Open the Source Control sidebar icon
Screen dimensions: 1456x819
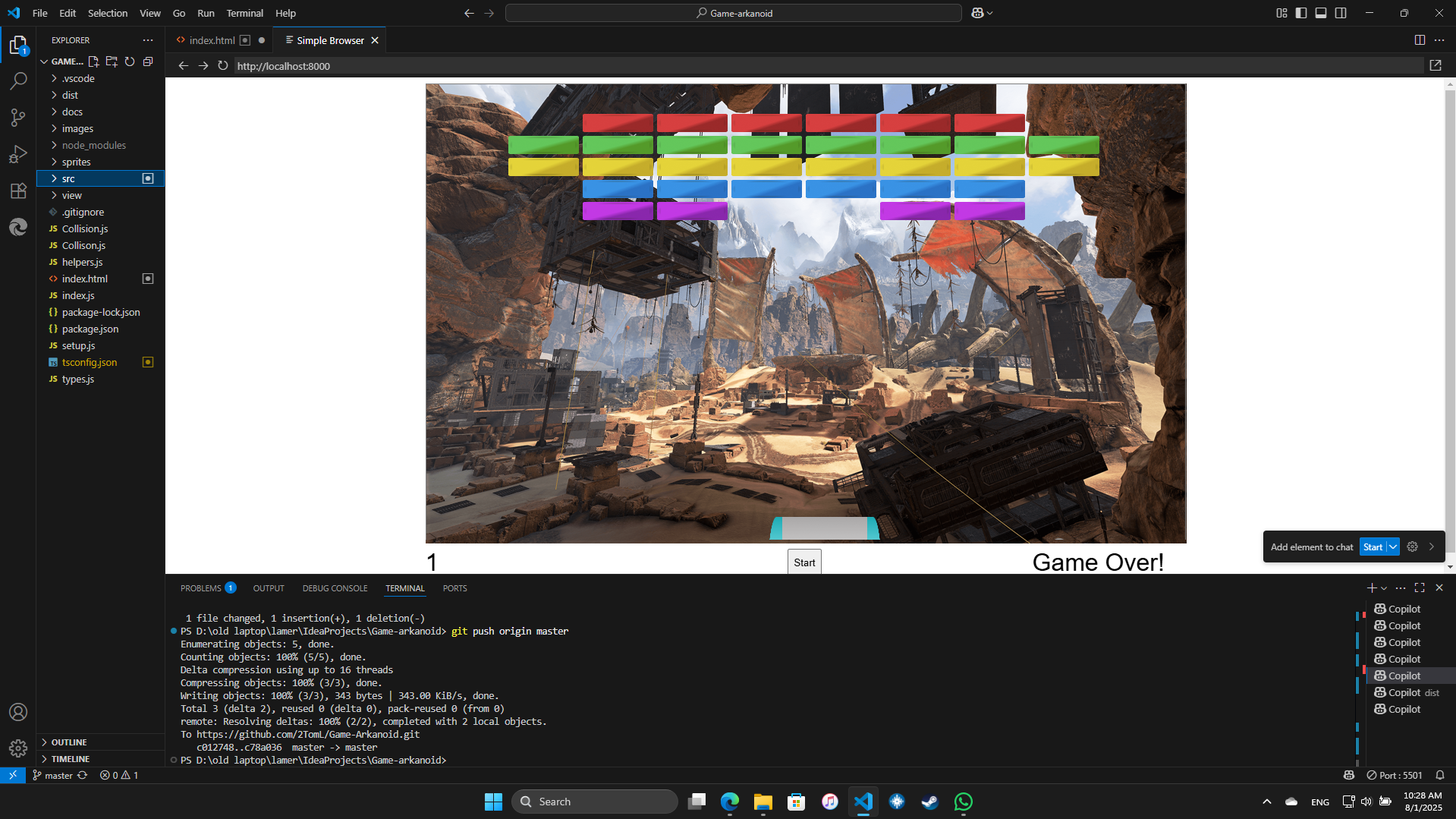point(18,118)
